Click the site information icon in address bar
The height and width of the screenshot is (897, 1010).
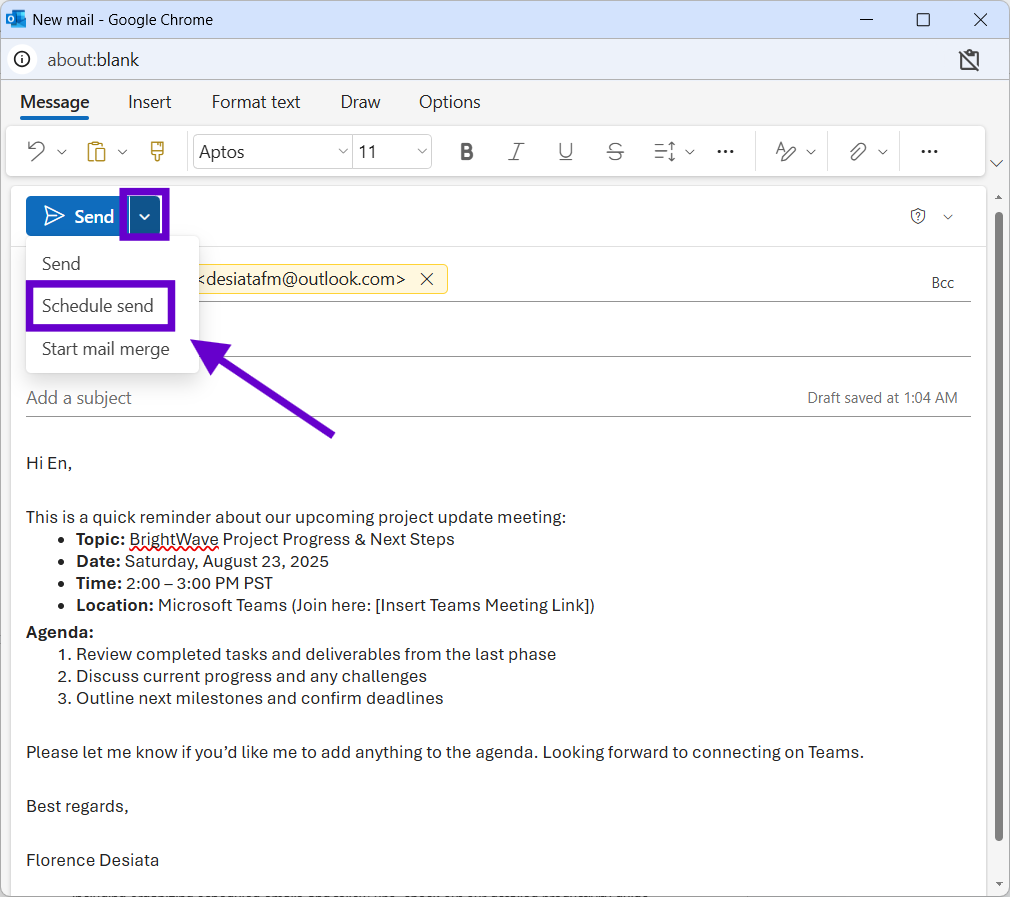point(22,59)
